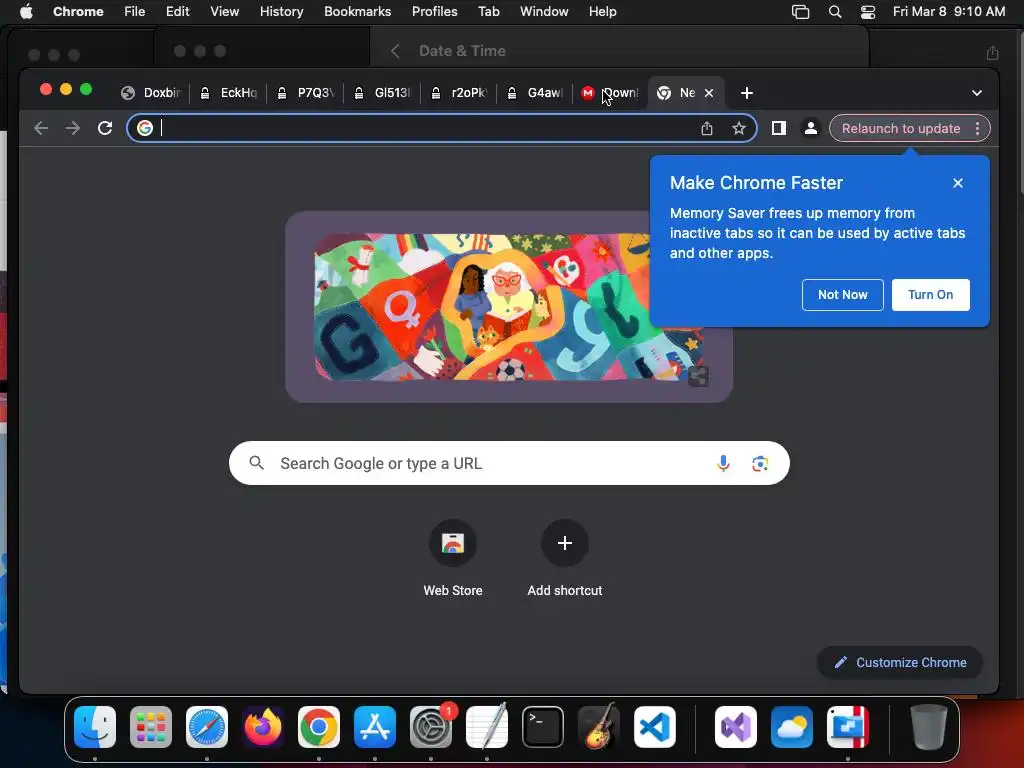Turn On Memory Saver
Image resolution: width=1024 pixels, height=768 pixels.
[931, 295]
